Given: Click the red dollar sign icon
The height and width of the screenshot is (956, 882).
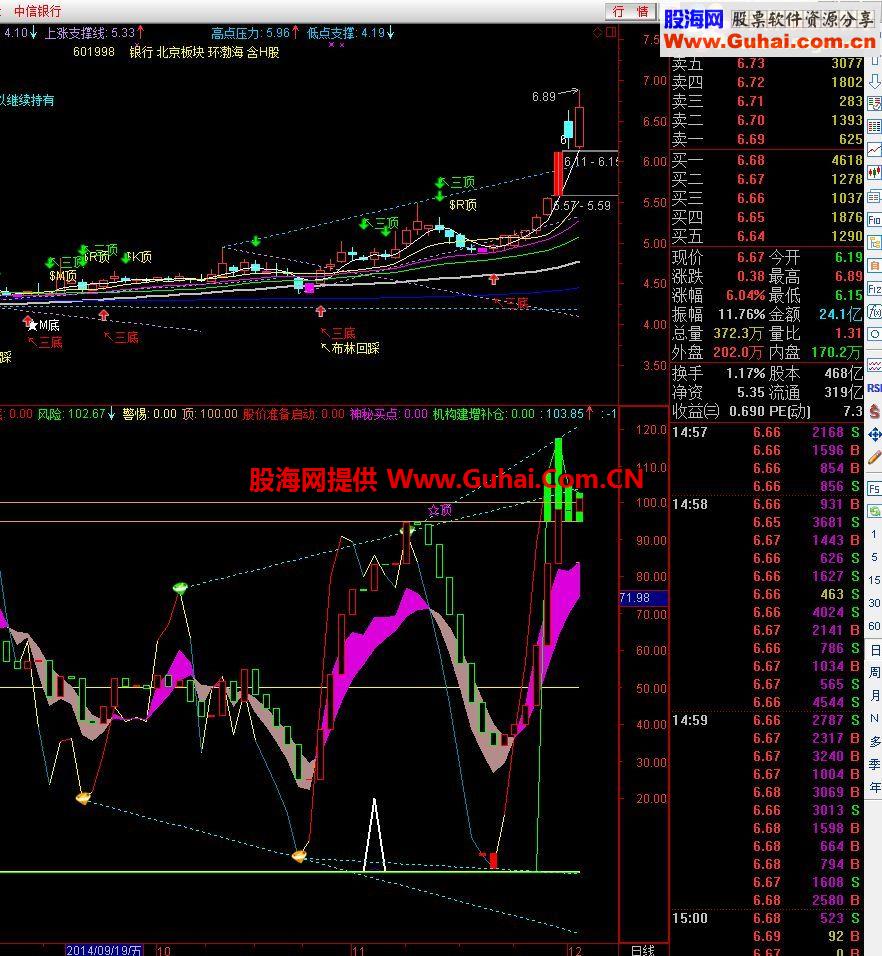Looking at the screenshot, I should pyautogui.click(x=875, y=412).
